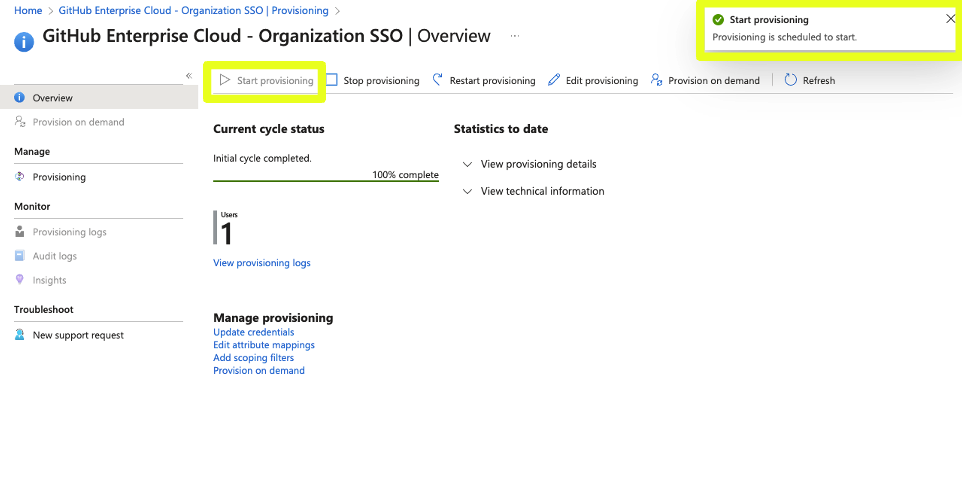Viewport: 962px width, 485px height.
Task: Open the Add scoping filters link
Action: point(253,357)
